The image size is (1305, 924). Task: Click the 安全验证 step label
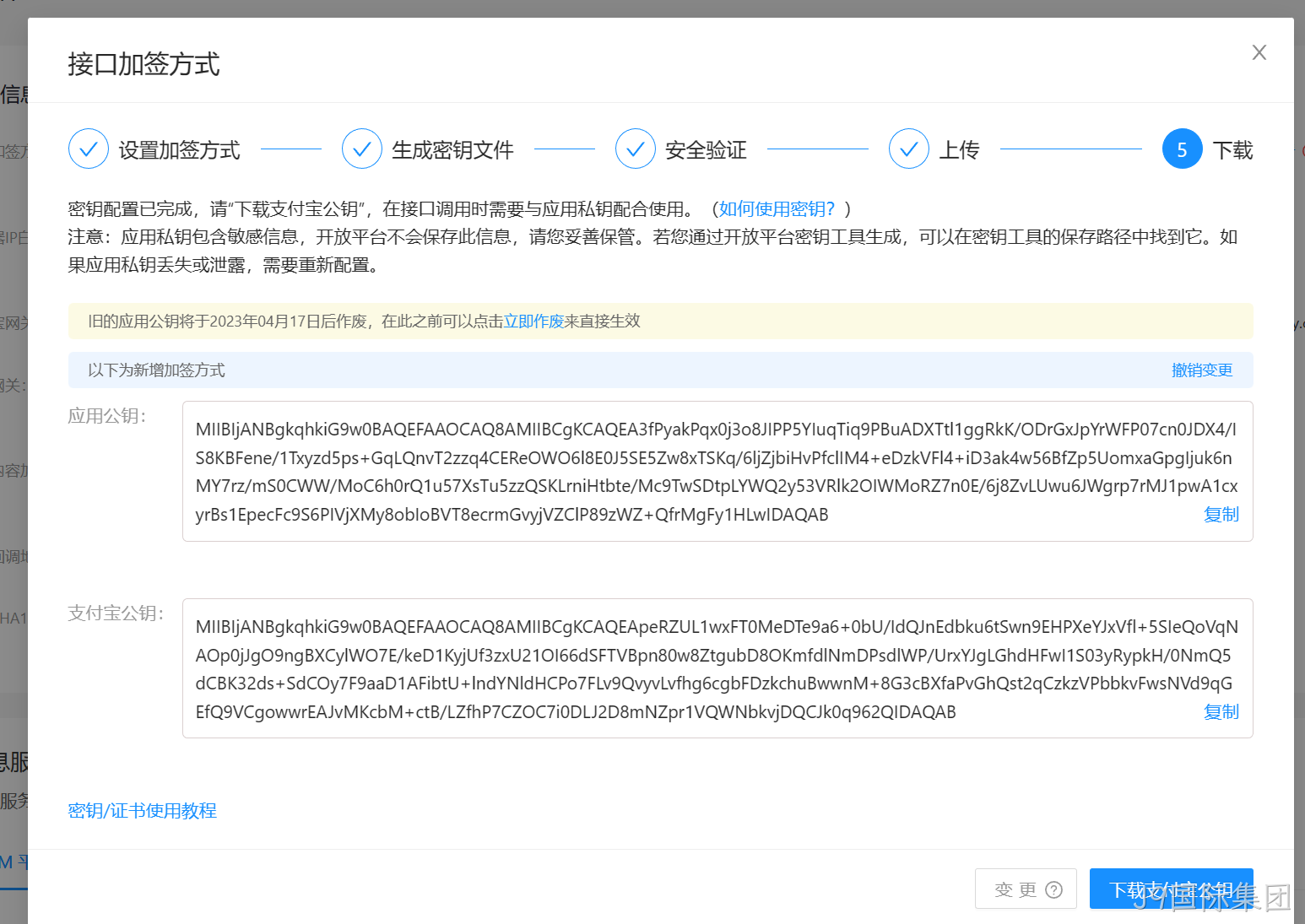[706, 150]
